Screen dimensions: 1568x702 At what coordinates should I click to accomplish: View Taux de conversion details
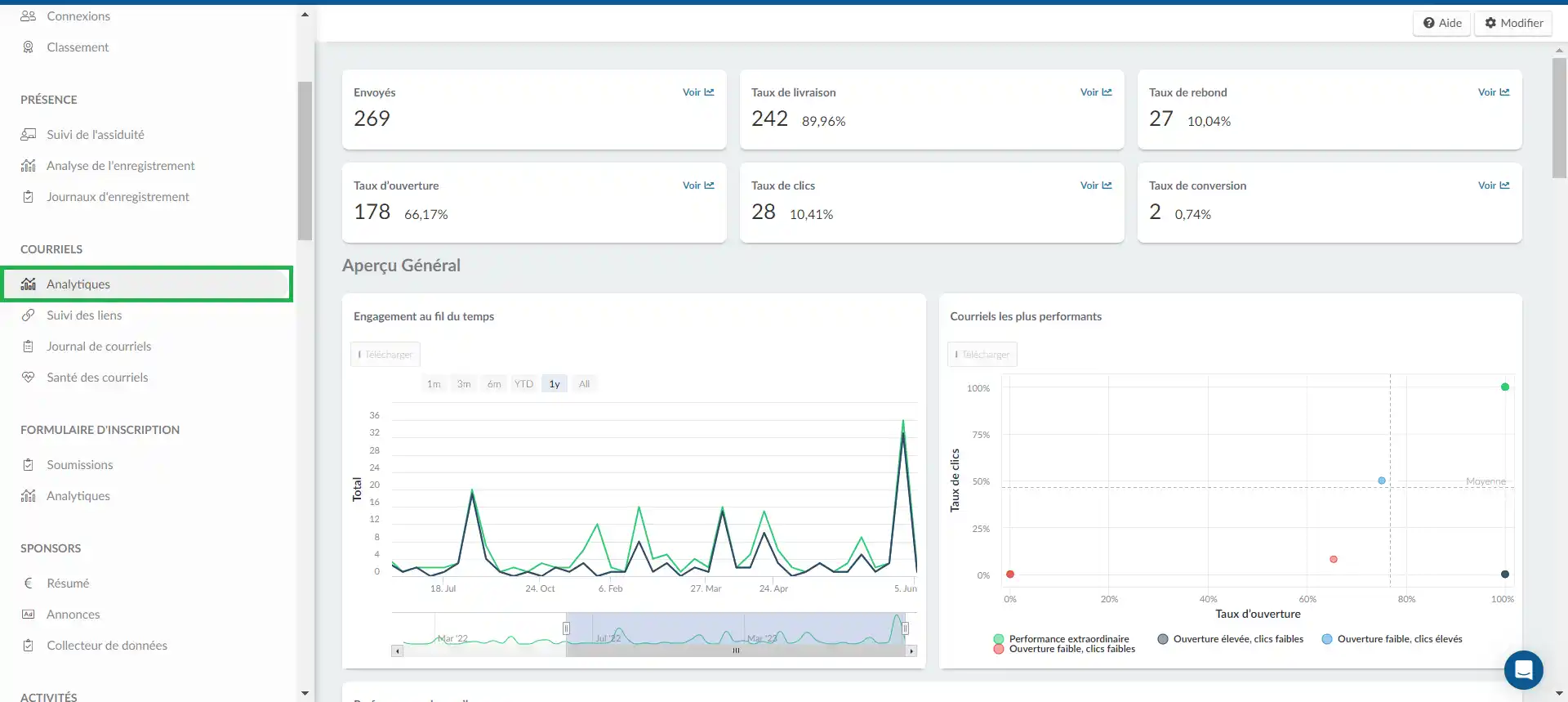(x=1494, y=186)
